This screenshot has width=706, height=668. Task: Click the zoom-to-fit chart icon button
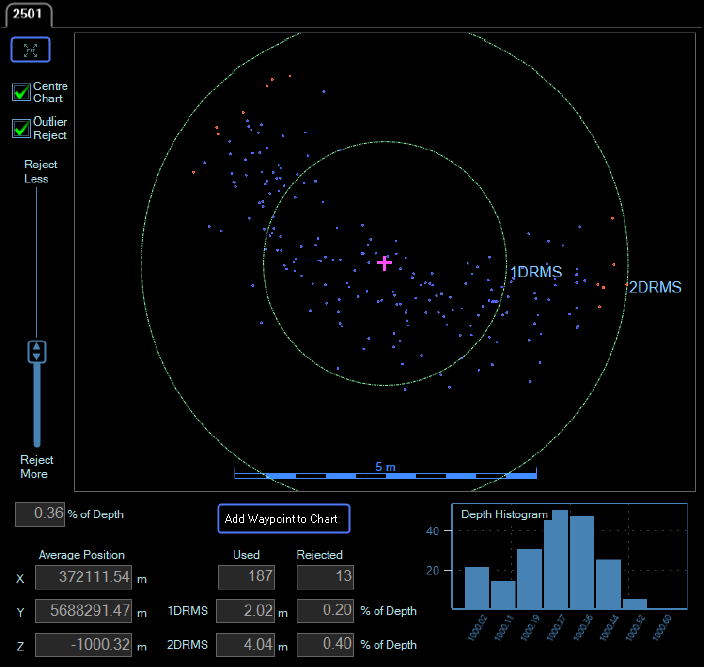pos(30,49)
